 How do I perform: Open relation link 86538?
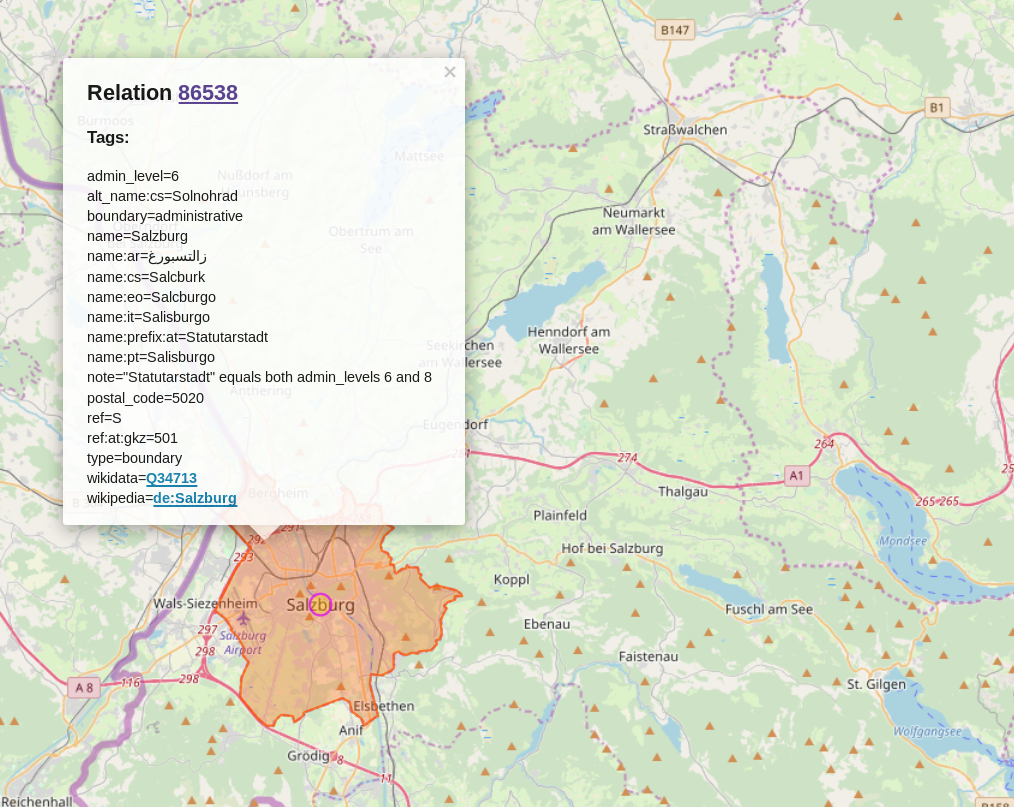(208, 93)
